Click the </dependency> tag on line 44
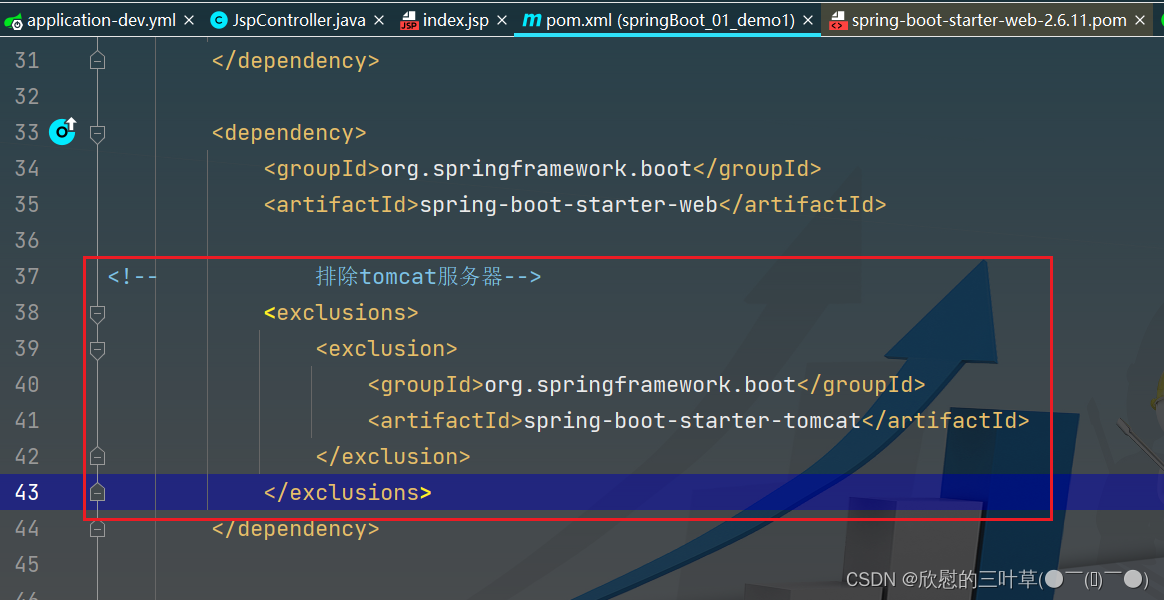The image size is (1164, 600). click(295, 529)
